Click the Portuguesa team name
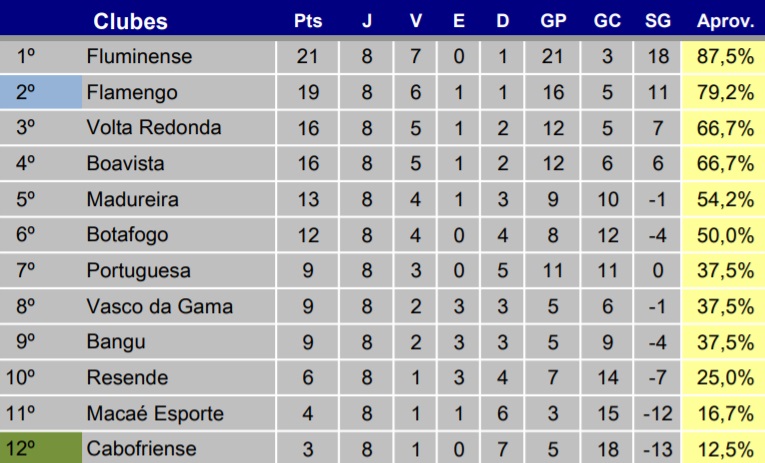The height and width of the screenshot is (463, 765). point(138,270)
